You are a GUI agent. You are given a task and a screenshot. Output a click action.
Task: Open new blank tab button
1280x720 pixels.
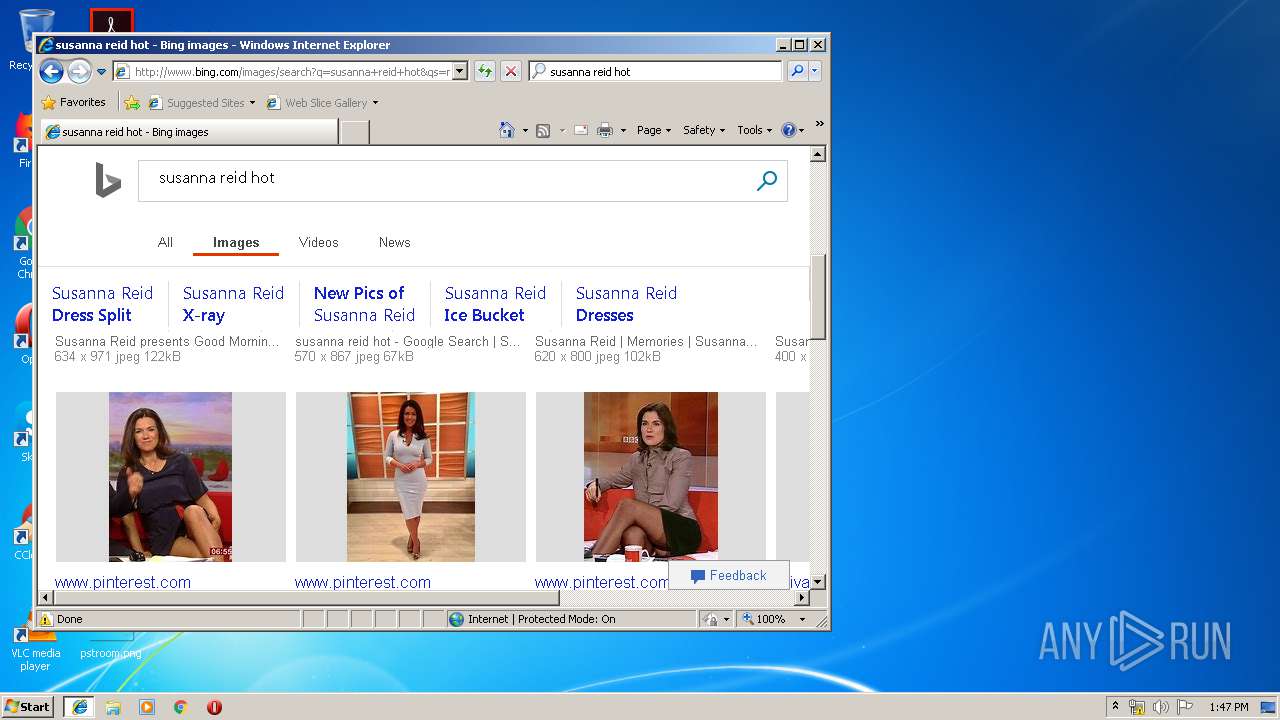pos(355,132)
